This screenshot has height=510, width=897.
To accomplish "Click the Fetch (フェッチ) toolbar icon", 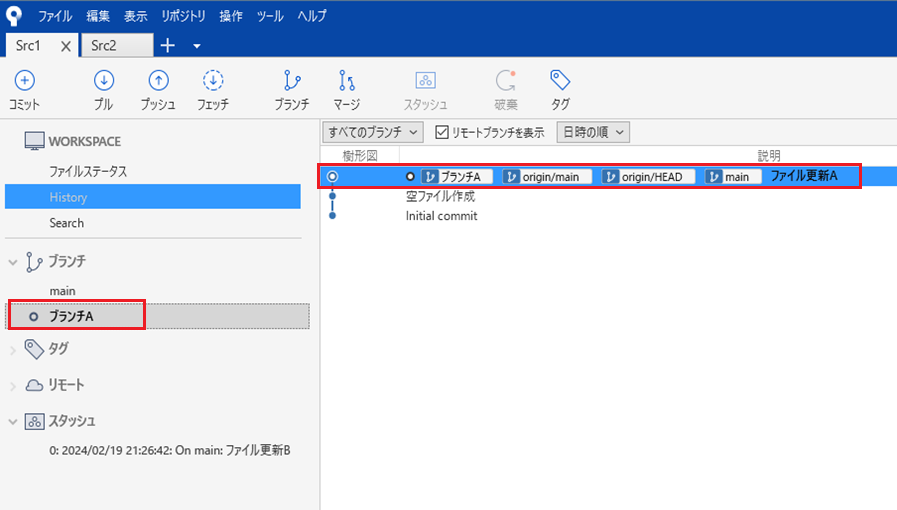I will pyautogui.click(x=213, y=81).
